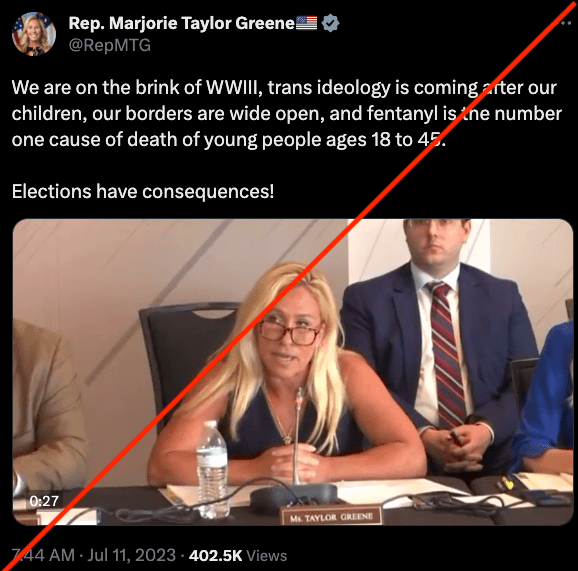Click the 0:27 video duration badge
The height and width of the screenshot is (571, 578).
tap(44, 501)
